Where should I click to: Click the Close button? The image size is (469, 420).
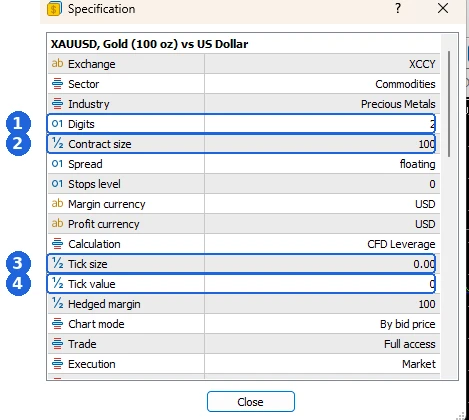251,402
